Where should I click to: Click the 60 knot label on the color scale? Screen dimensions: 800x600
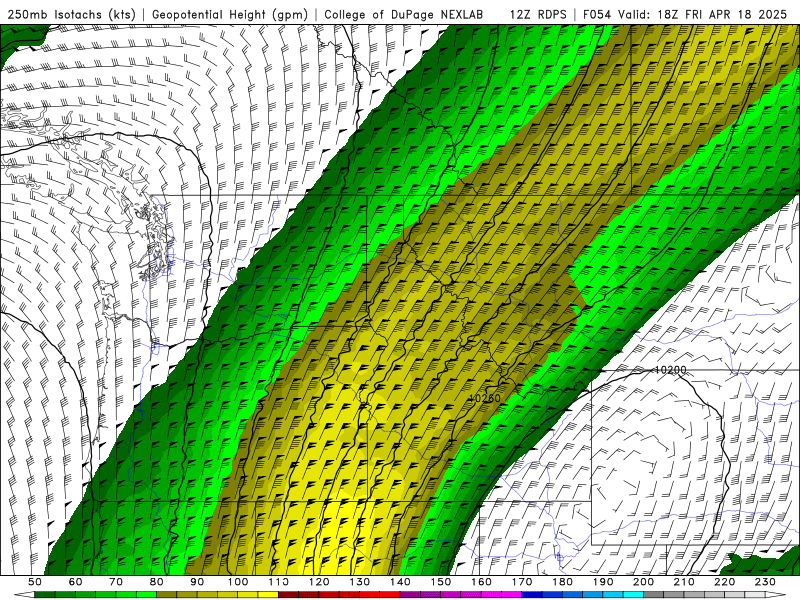tap(76, 582)
